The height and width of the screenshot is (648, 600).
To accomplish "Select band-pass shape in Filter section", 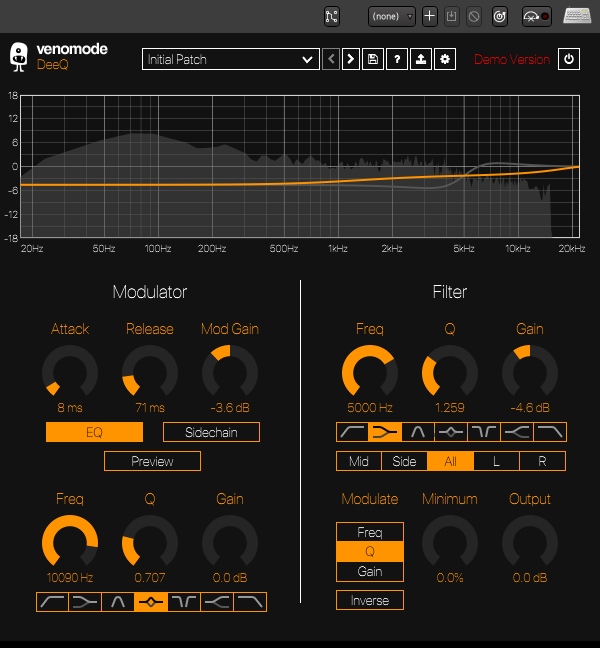I will pos(418,432).
